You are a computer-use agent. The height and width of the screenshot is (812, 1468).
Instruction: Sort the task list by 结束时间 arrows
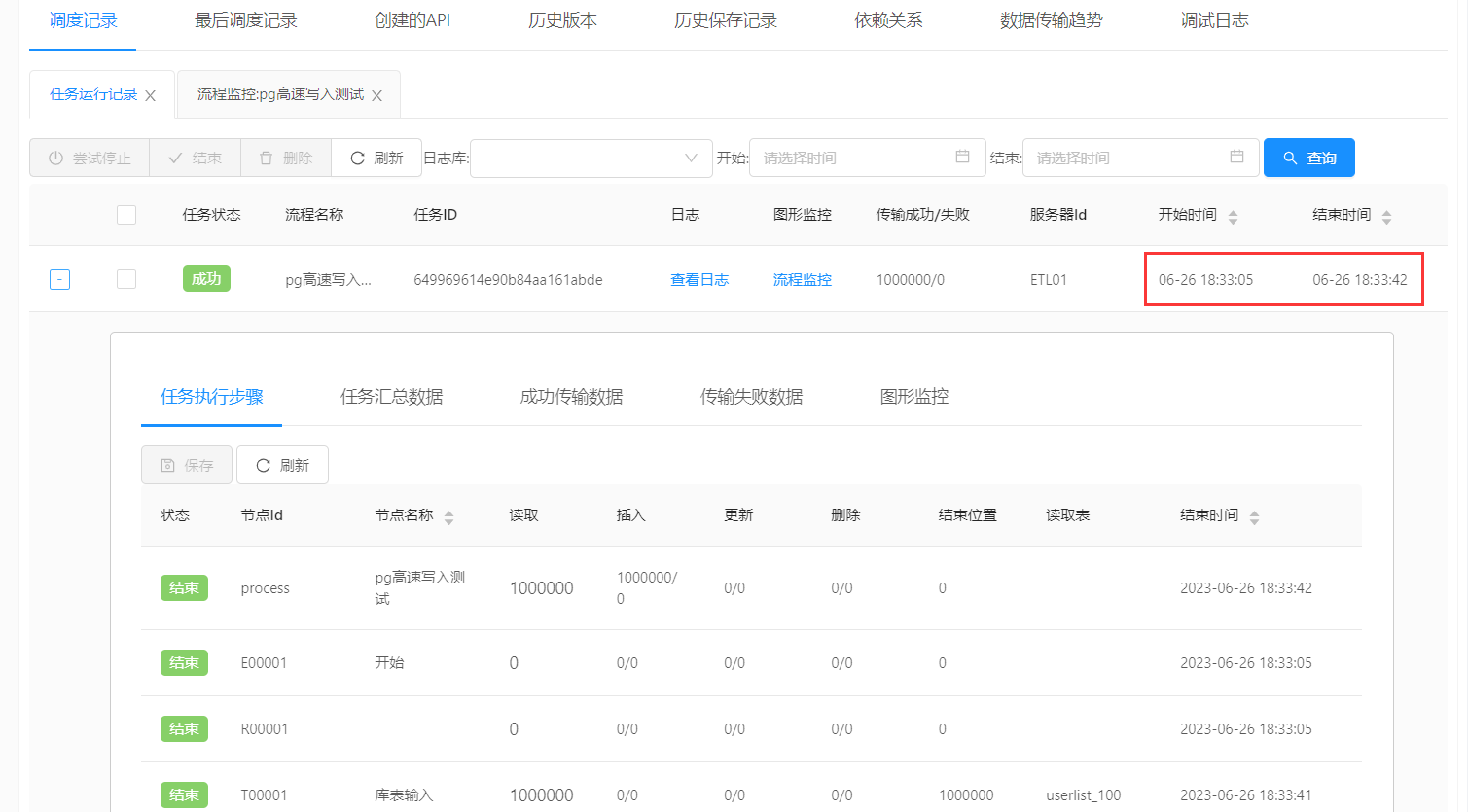[x=1386, y=217]
